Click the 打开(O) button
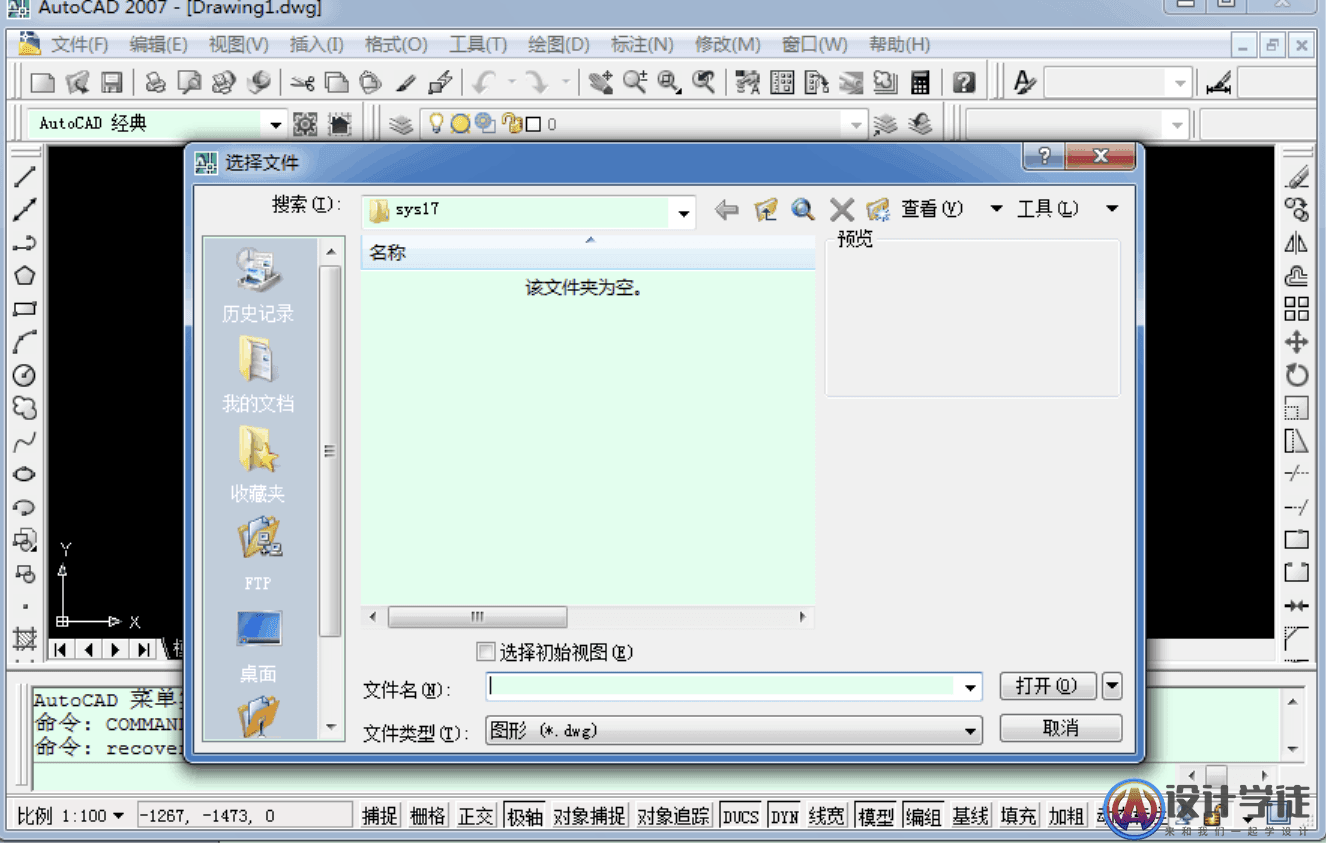Screen dimensions: 1326x844 (1048, 686)
